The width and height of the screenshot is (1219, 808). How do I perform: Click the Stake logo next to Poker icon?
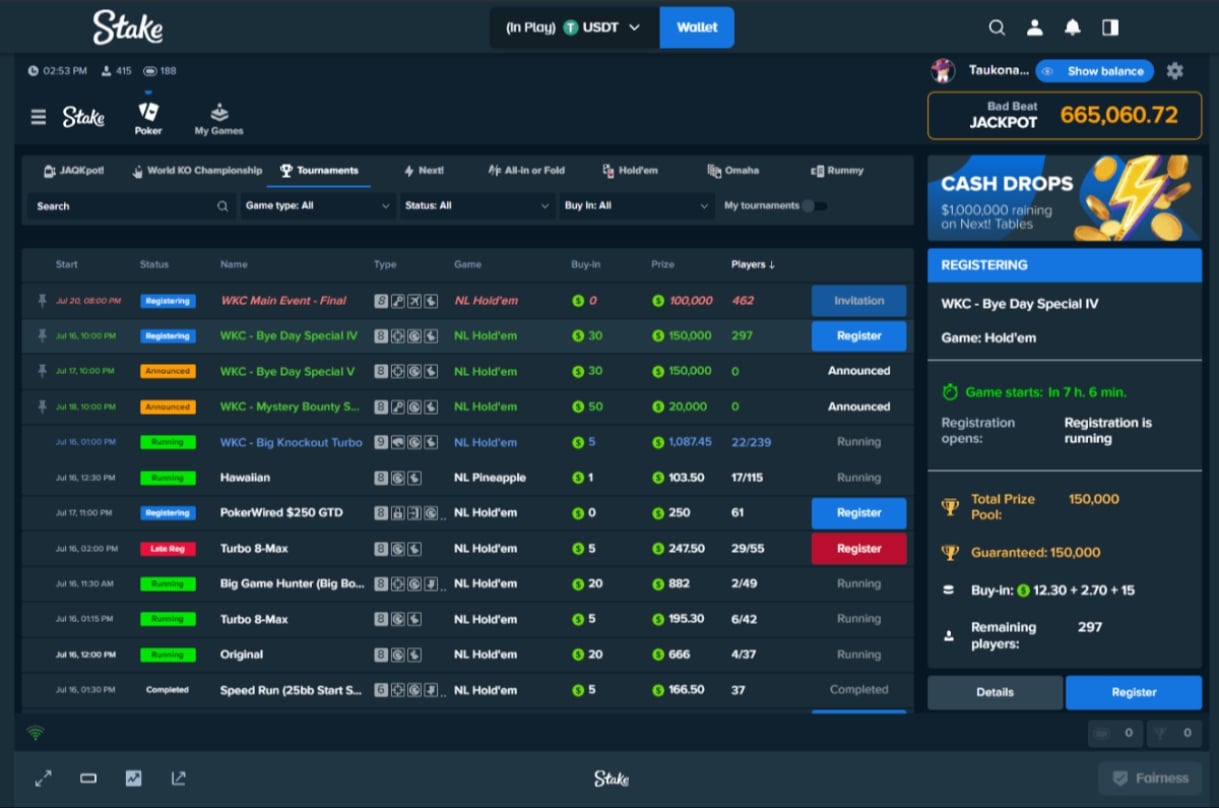pyautogui.click(x=83, y=117)
